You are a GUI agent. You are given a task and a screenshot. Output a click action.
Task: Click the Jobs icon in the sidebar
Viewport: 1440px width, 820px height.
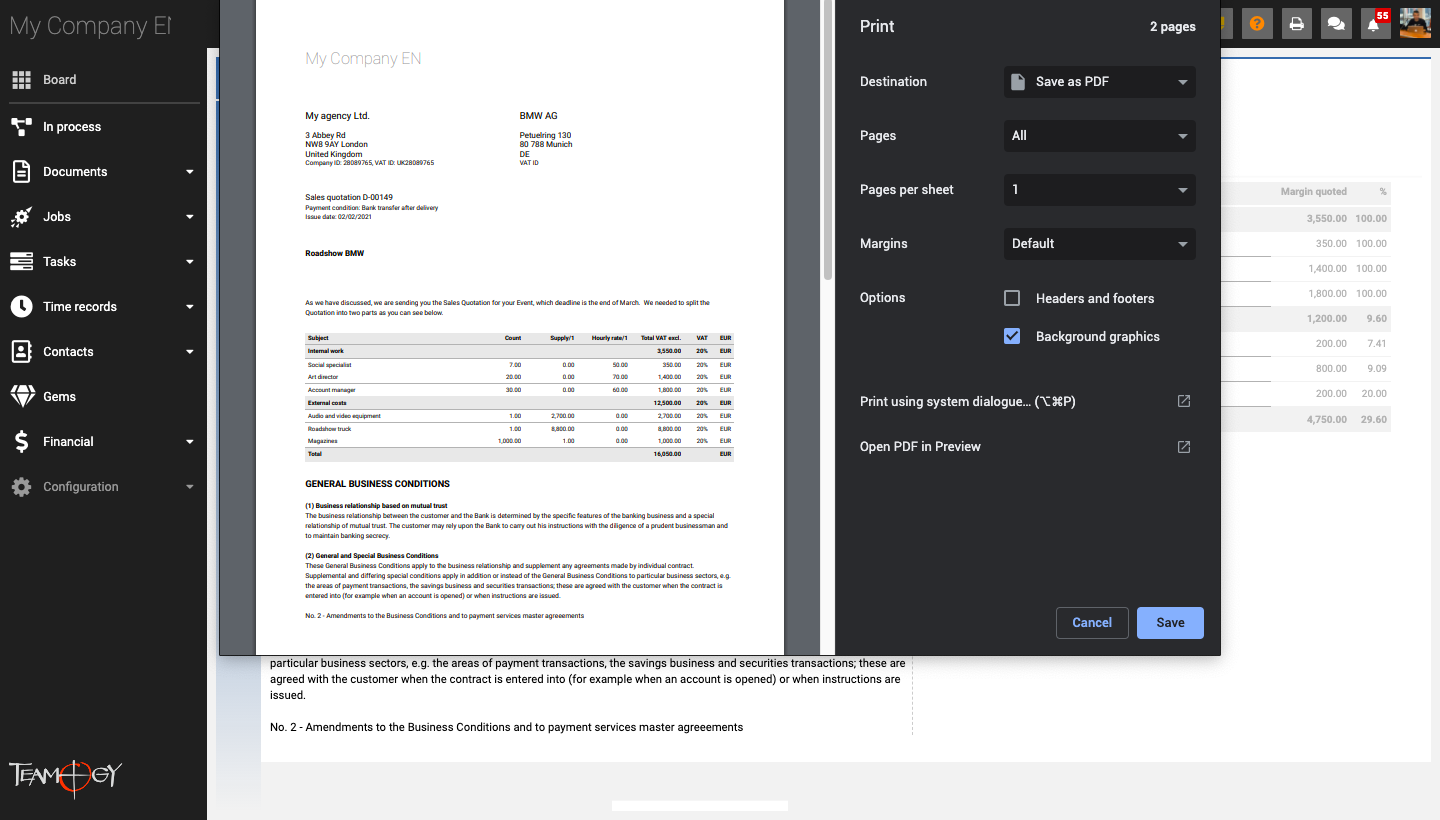tap(21, 217)
